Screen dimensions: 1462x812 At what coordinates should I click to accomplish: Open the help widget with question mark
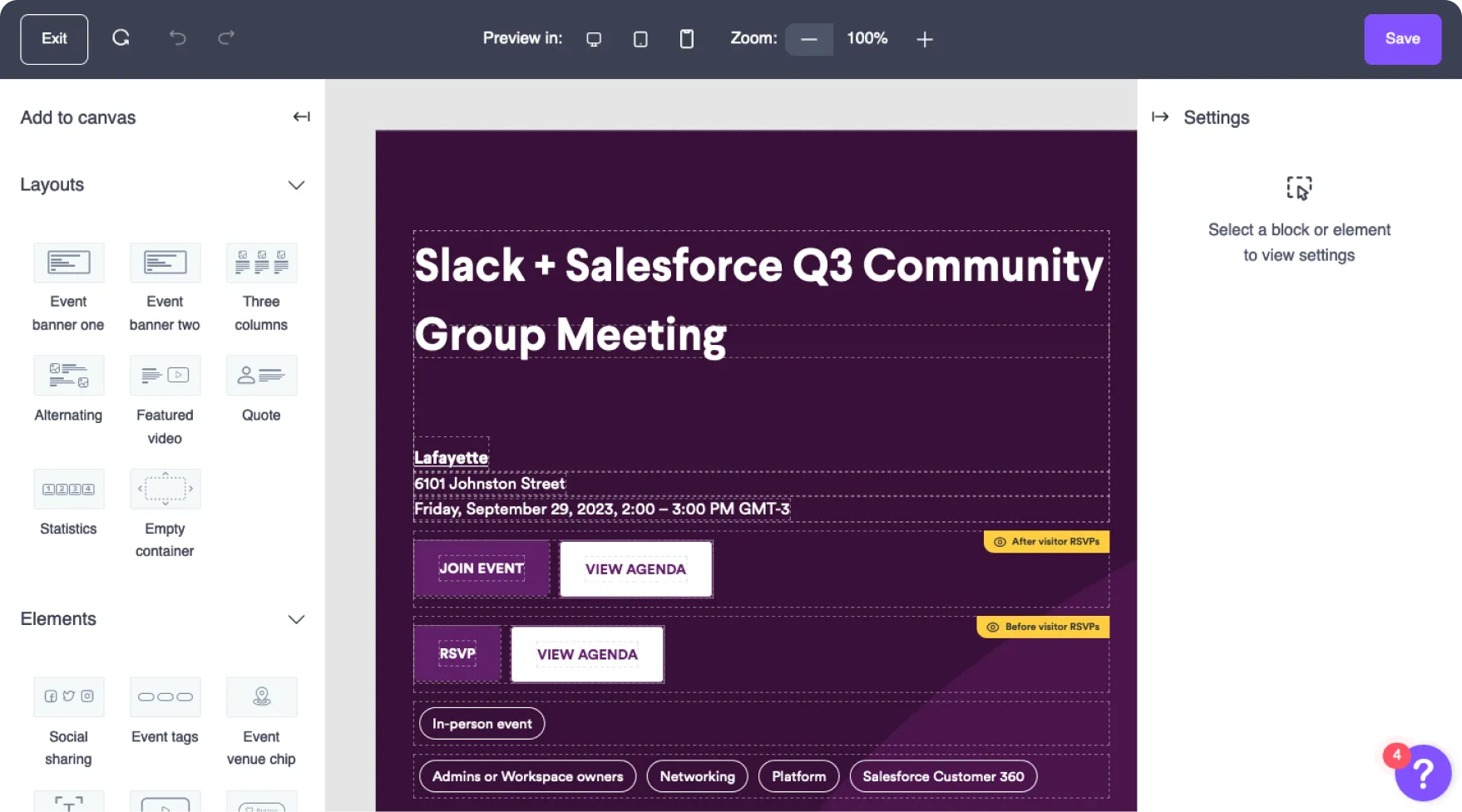tap(1423, 773)
